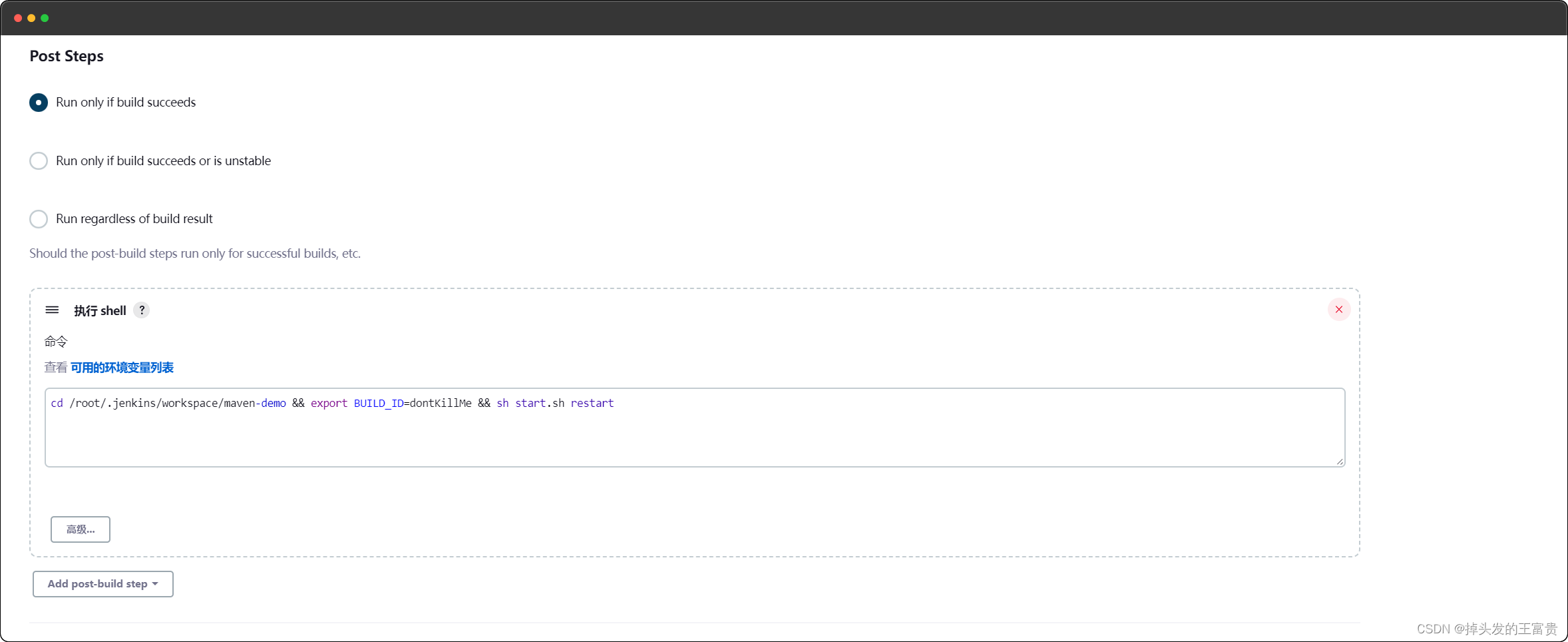Click the yellow macOS minimize dot

pos(31,18)
